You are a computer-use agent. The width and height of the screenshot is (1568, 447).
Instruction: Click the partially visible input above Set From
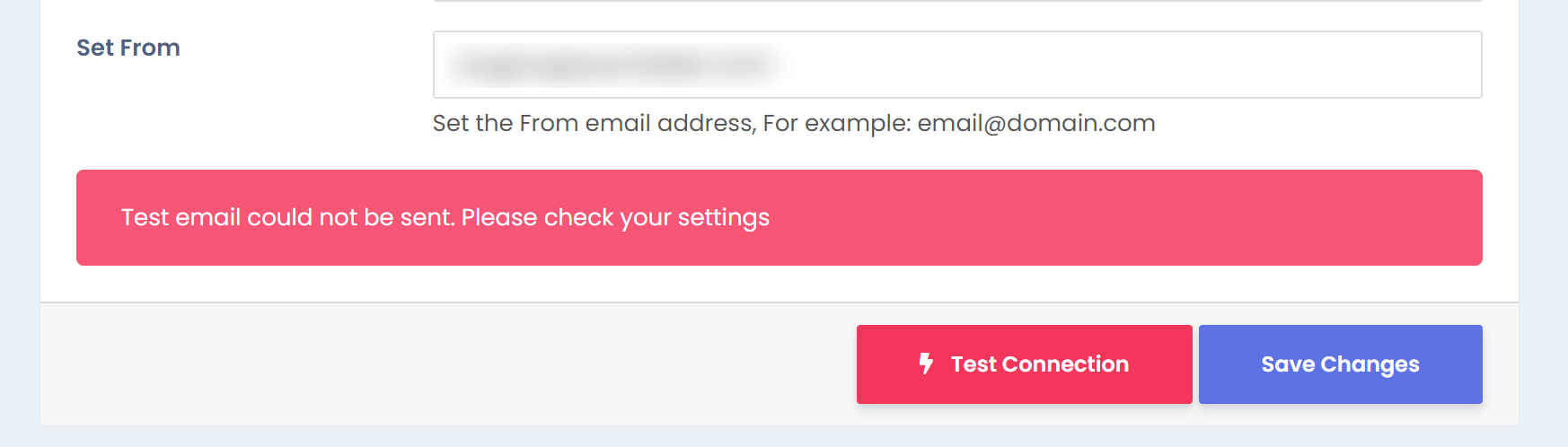coord(956,1)
